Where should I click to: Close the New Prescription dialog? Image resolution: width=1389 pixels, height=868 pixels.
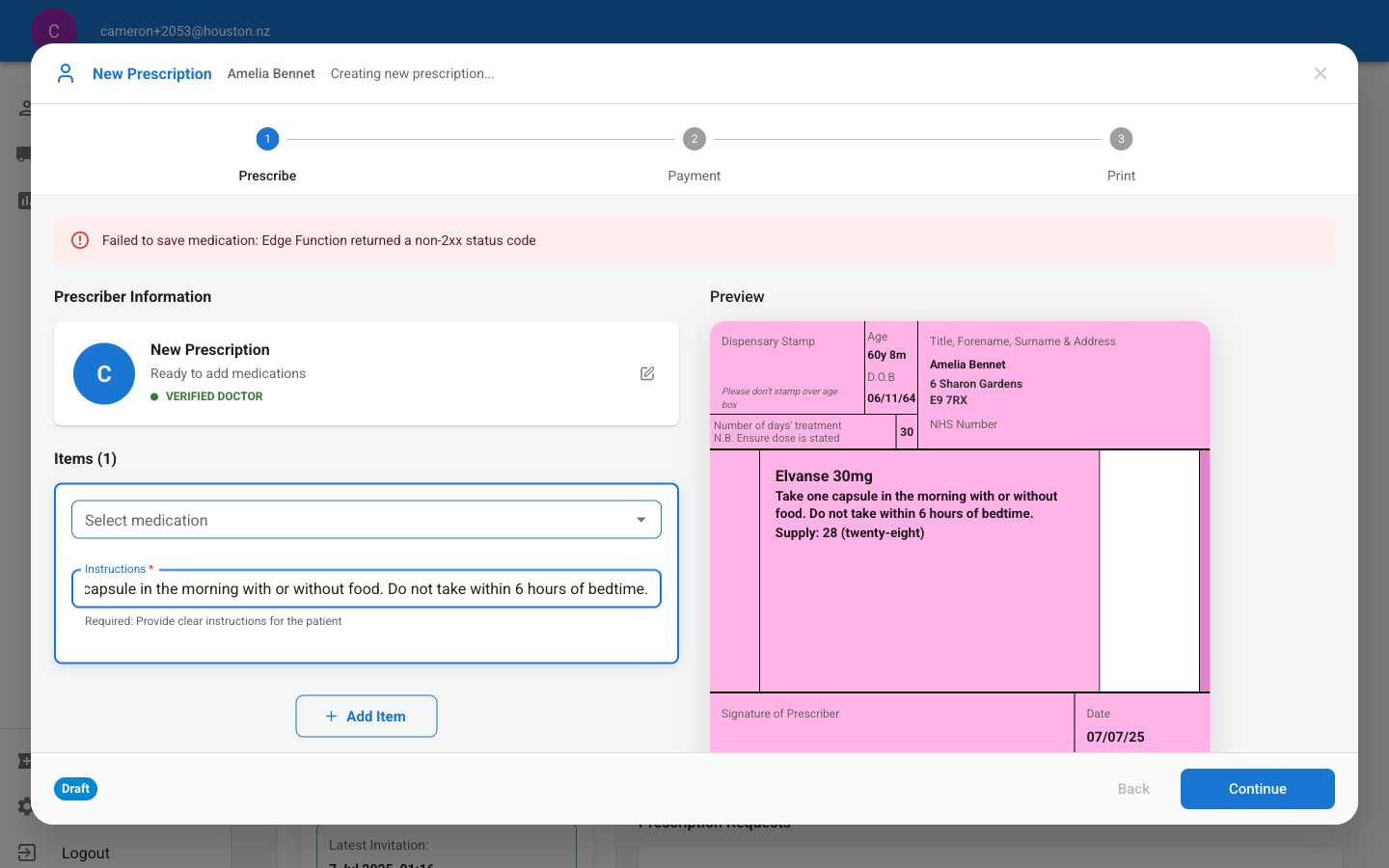tap(1321, 73)
